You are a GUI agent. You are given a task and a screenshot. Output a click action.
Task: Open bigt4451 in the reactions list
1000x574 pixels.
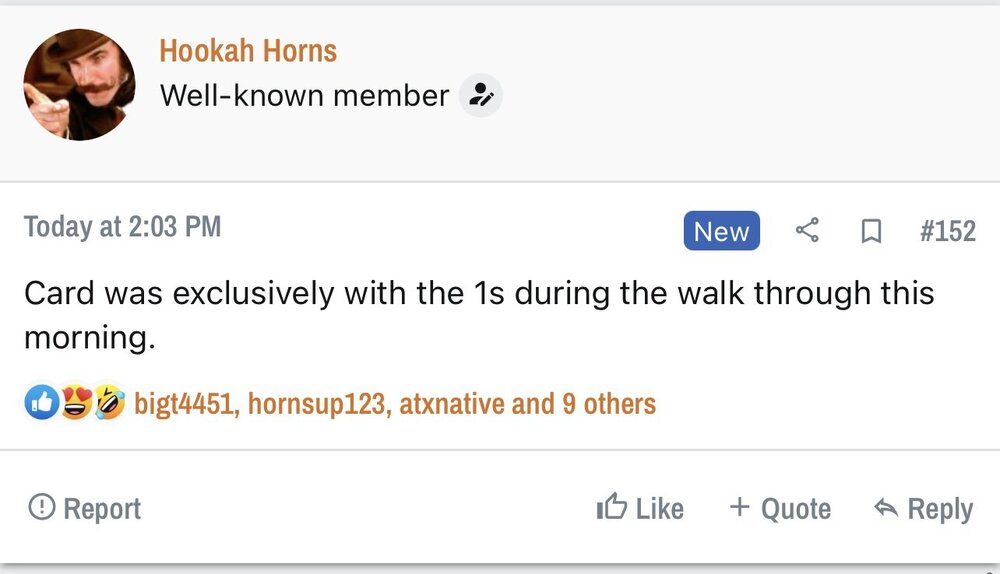185,404
